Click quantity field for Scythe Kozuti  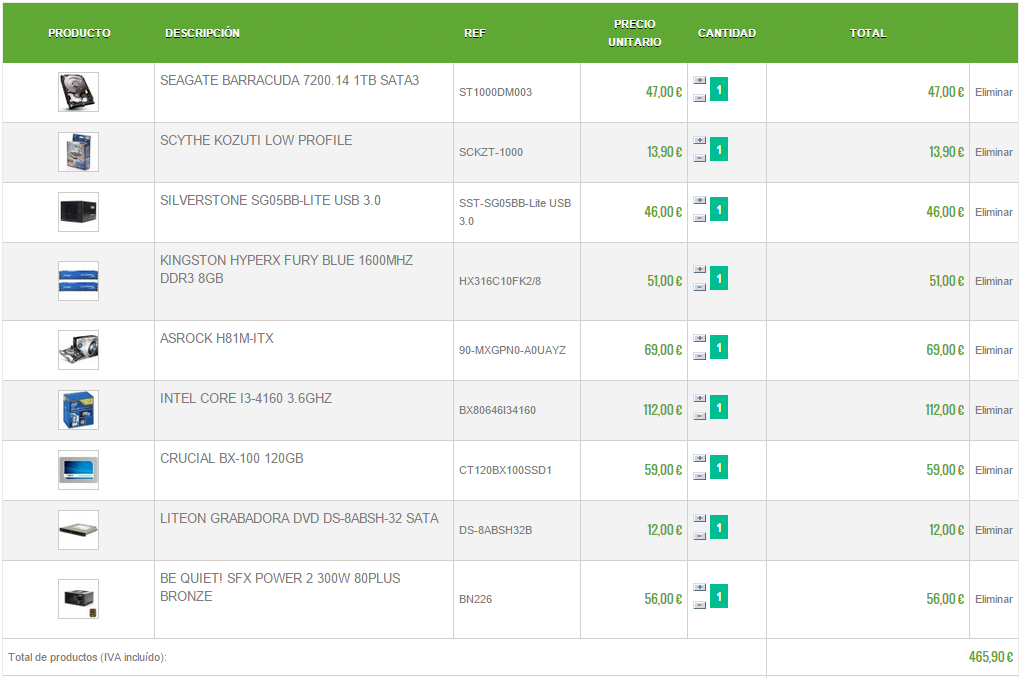point(719,149)
